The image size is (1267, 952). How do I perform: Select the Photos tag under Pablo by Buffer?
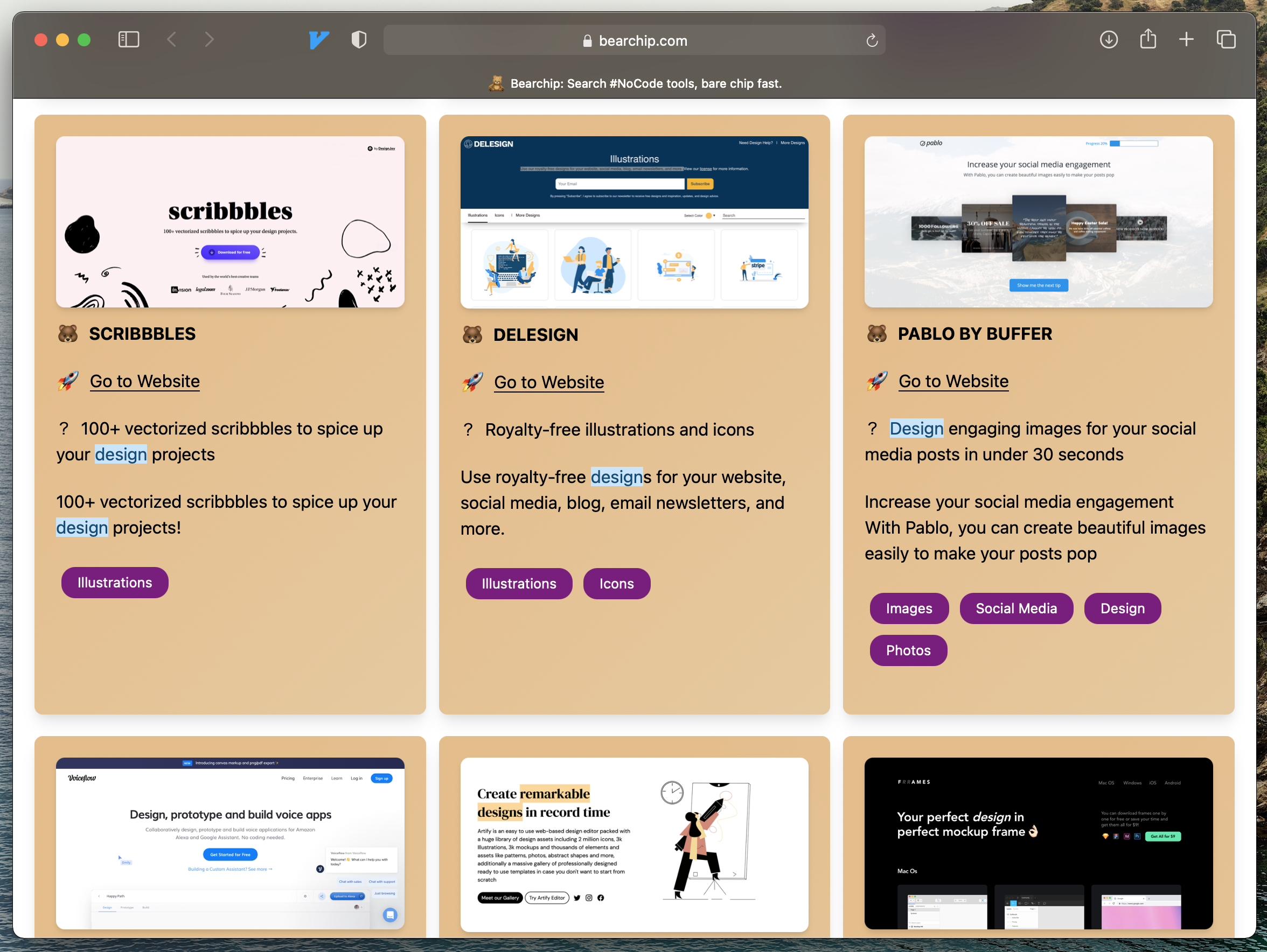(908, 650)
